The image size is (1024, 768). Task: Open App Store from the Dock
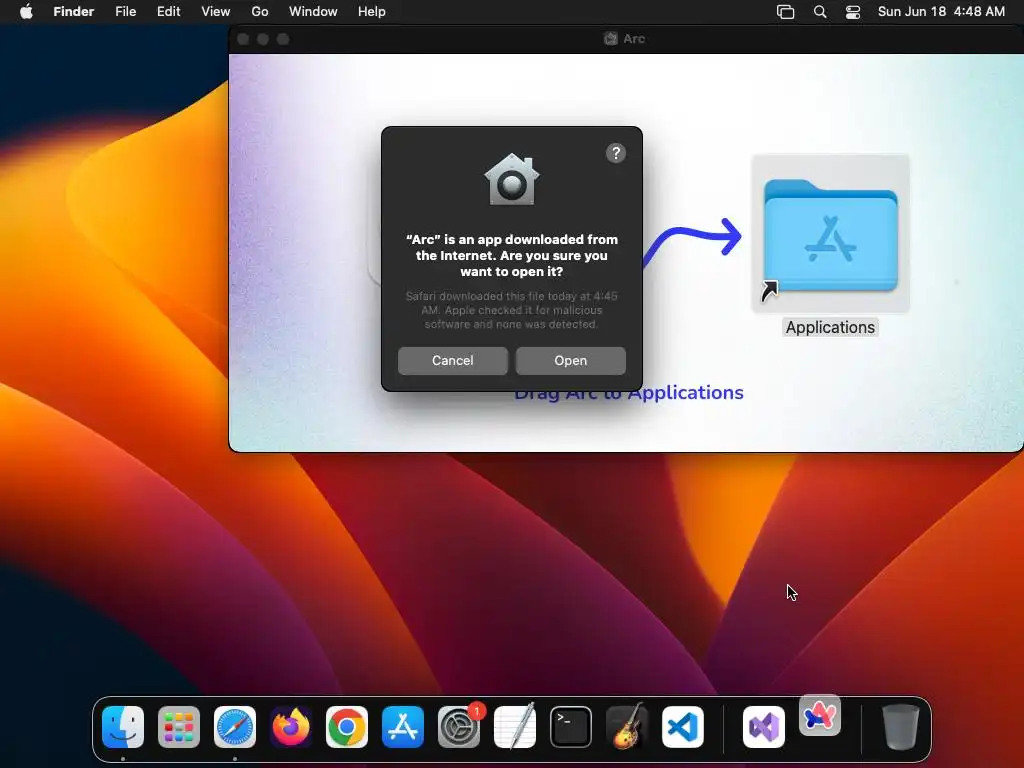point(403,727)
